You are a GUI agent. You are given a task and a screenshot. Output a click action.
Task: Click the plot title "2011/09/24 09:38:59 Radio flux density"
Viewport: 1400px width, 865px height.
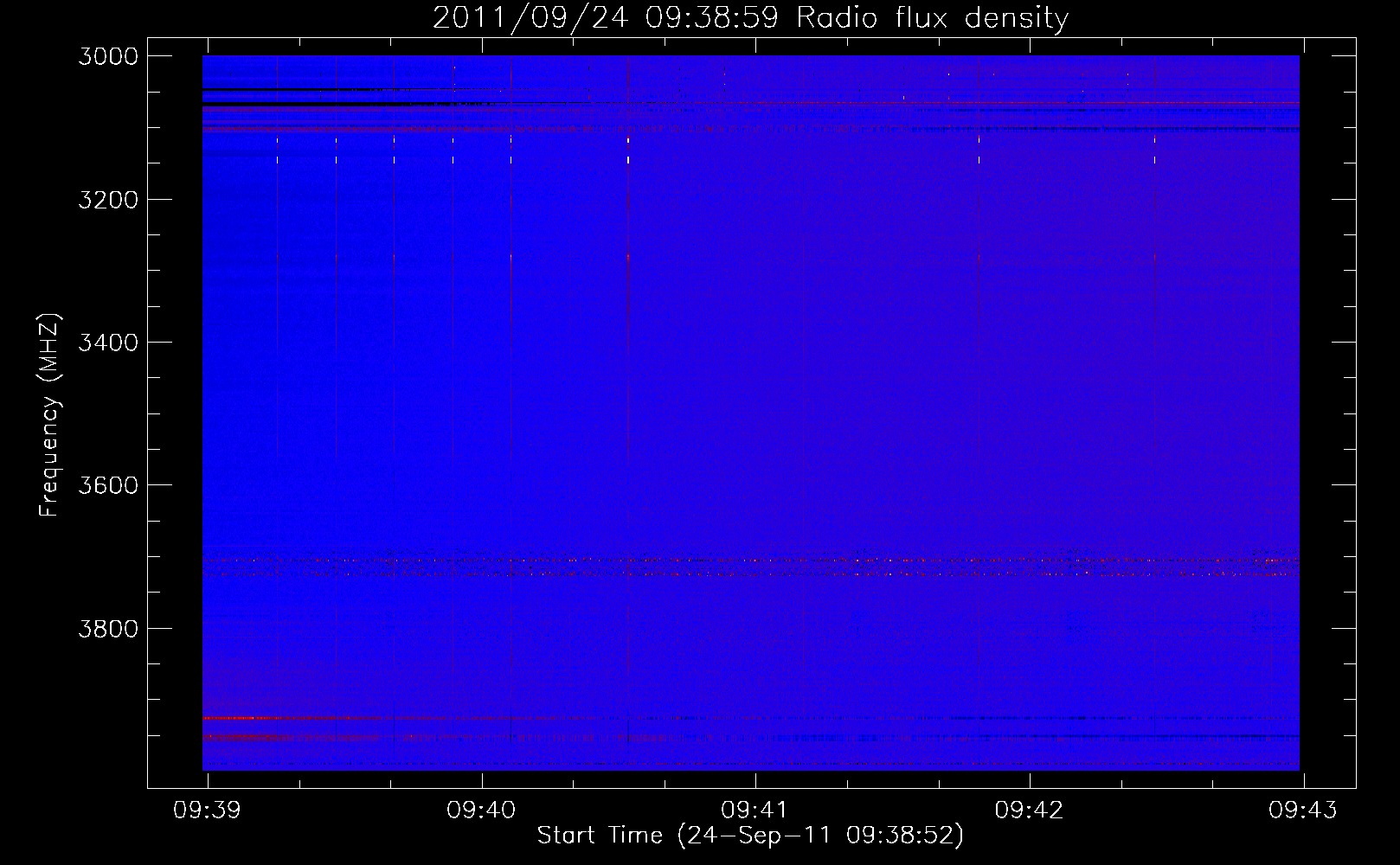click(x=750, y=17)
